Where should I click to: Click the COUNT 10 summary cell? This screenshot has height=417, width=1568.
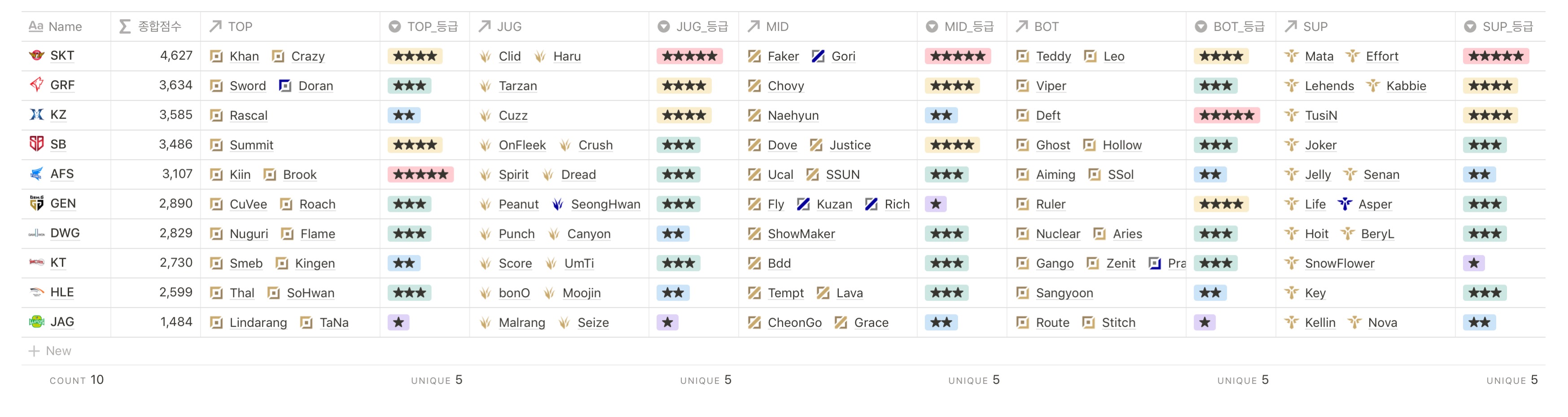[77, 380]
